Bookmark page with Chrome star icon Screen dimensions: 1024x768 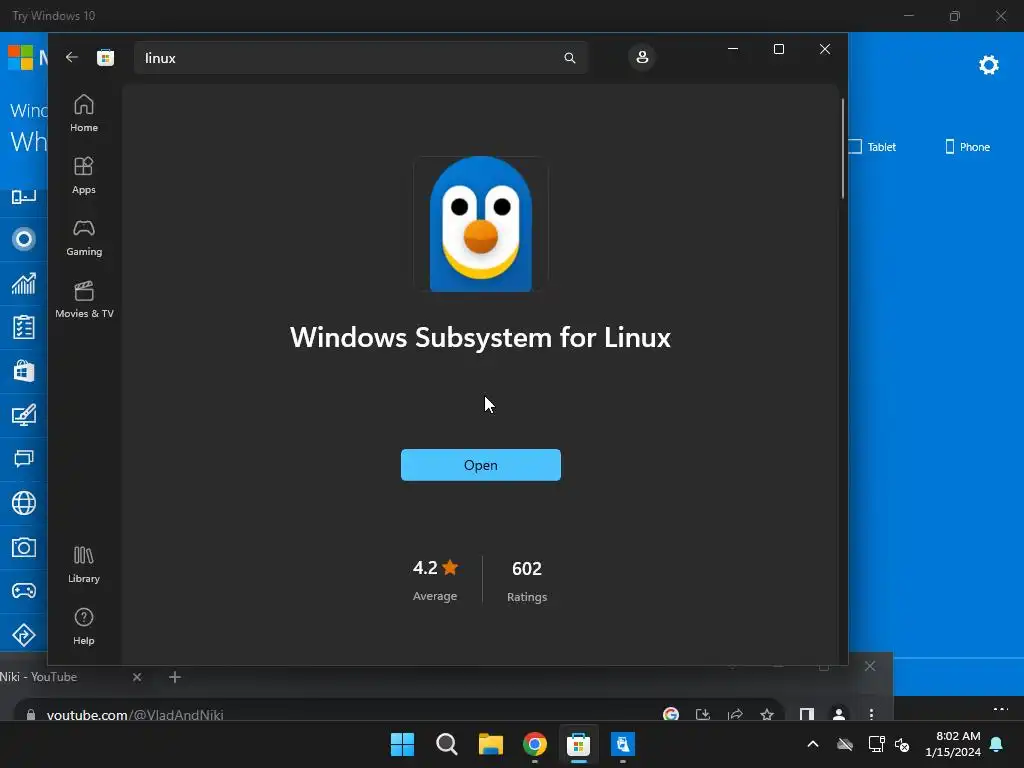tap(767, 714)
